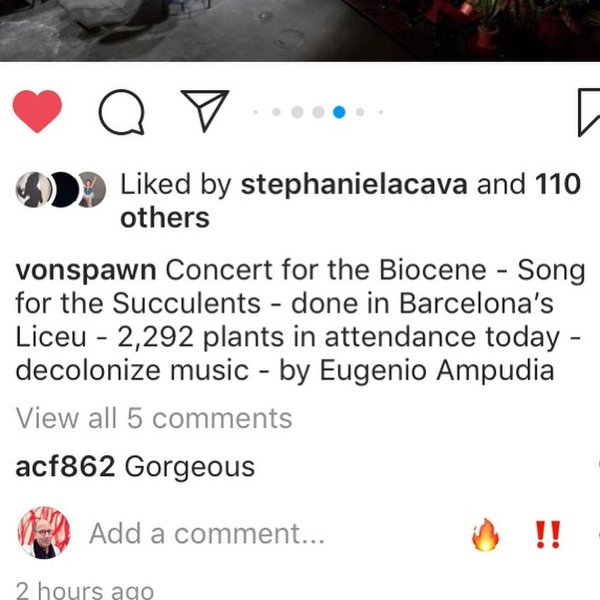600x600 pixels.
Task: Open comments with the speech bubble icon
Action: coord(122,112)
